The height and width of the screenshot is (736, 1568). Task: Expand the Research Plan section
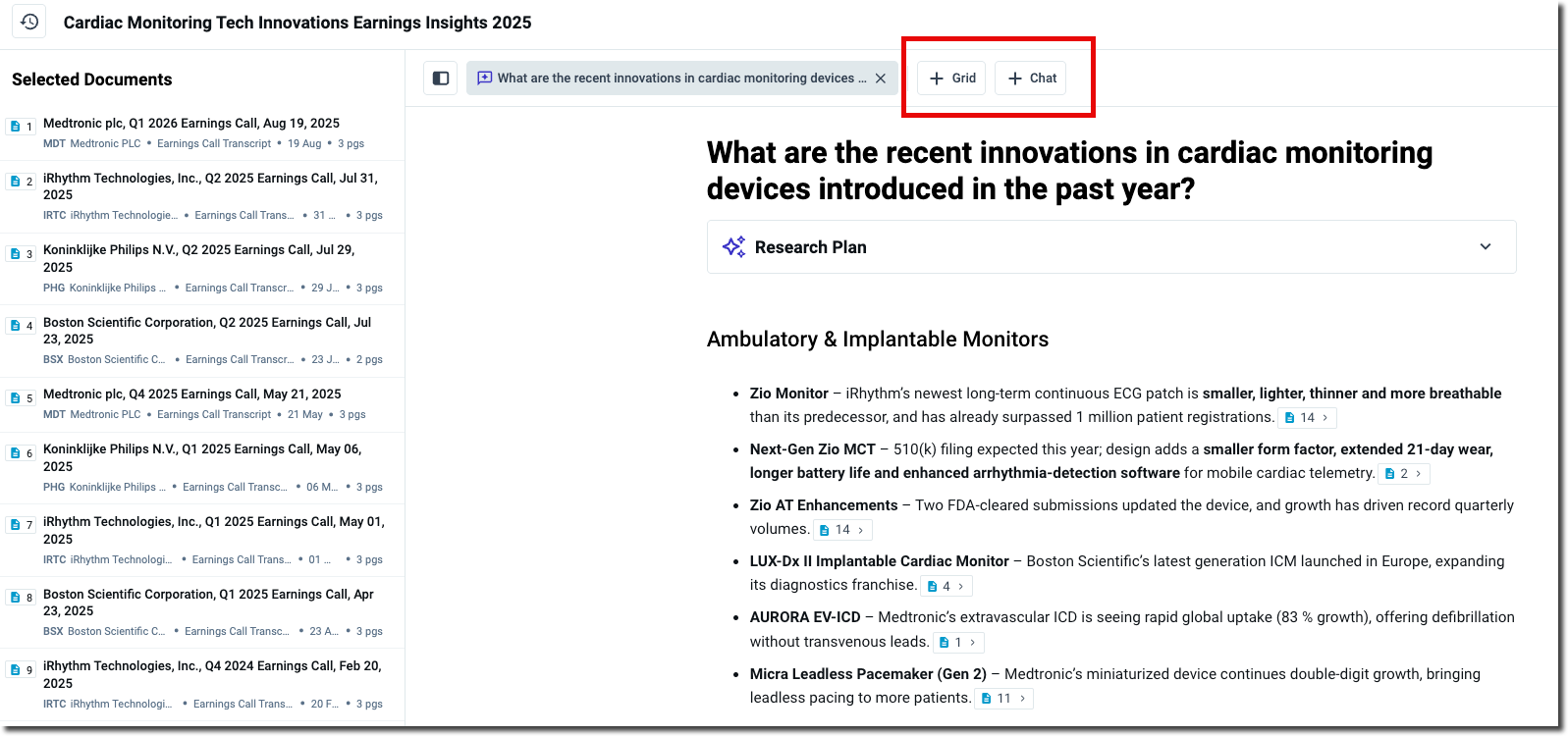[1485, 247]
